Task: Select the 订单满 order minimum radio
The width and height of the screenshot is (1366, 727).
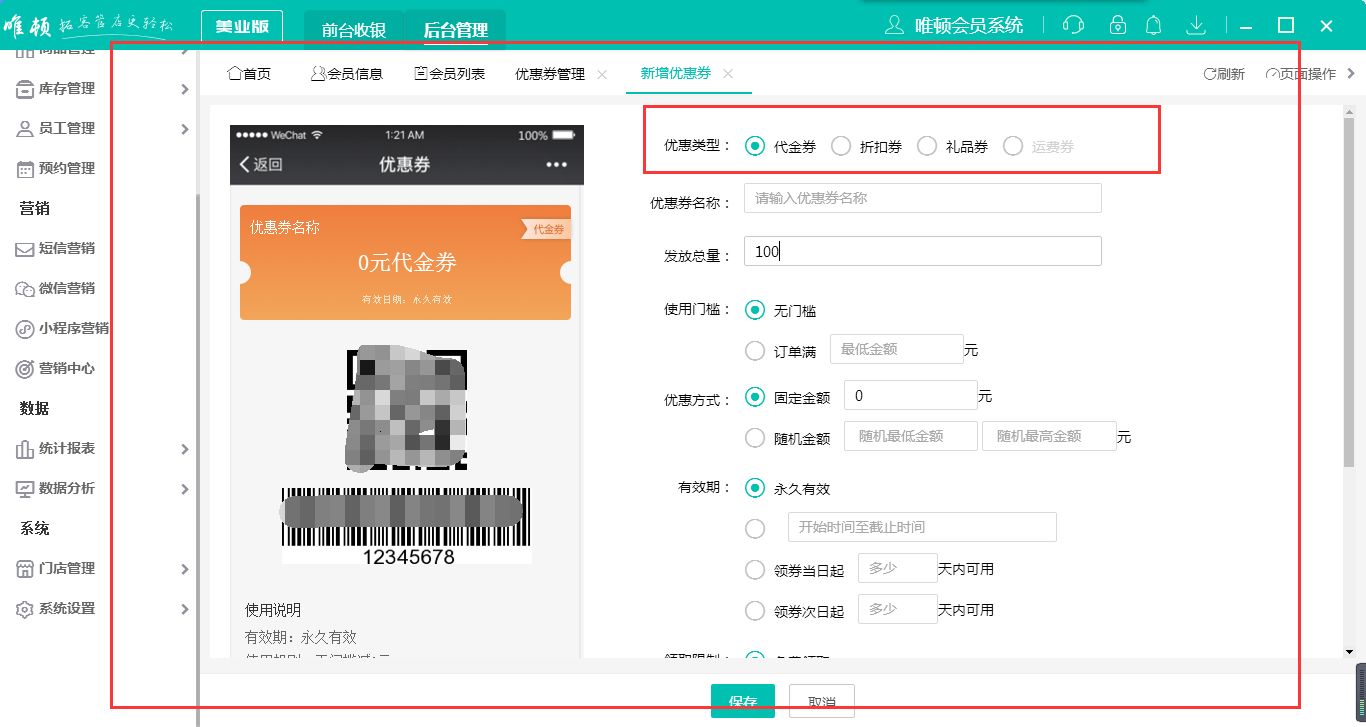Action: tap(755, 351)
